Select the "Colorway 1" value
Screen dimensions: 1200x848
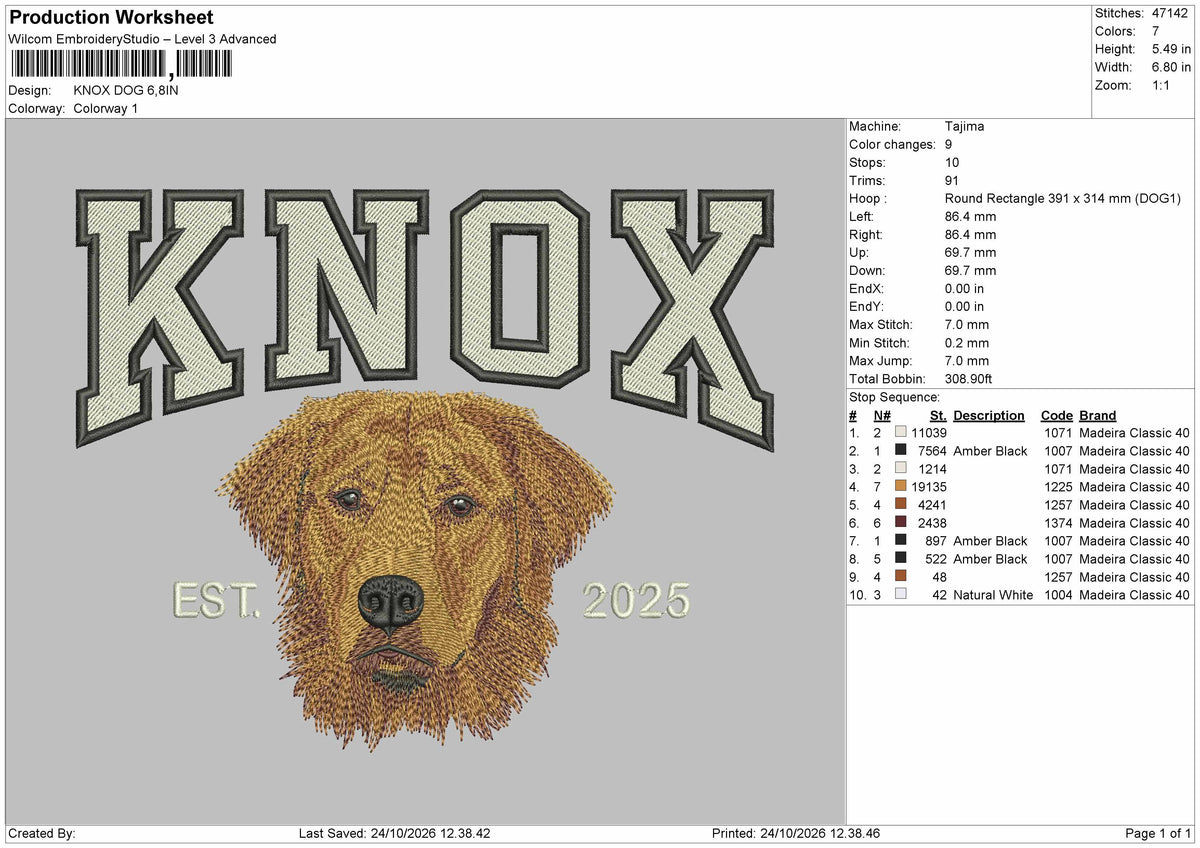click(x=106, y=108)
